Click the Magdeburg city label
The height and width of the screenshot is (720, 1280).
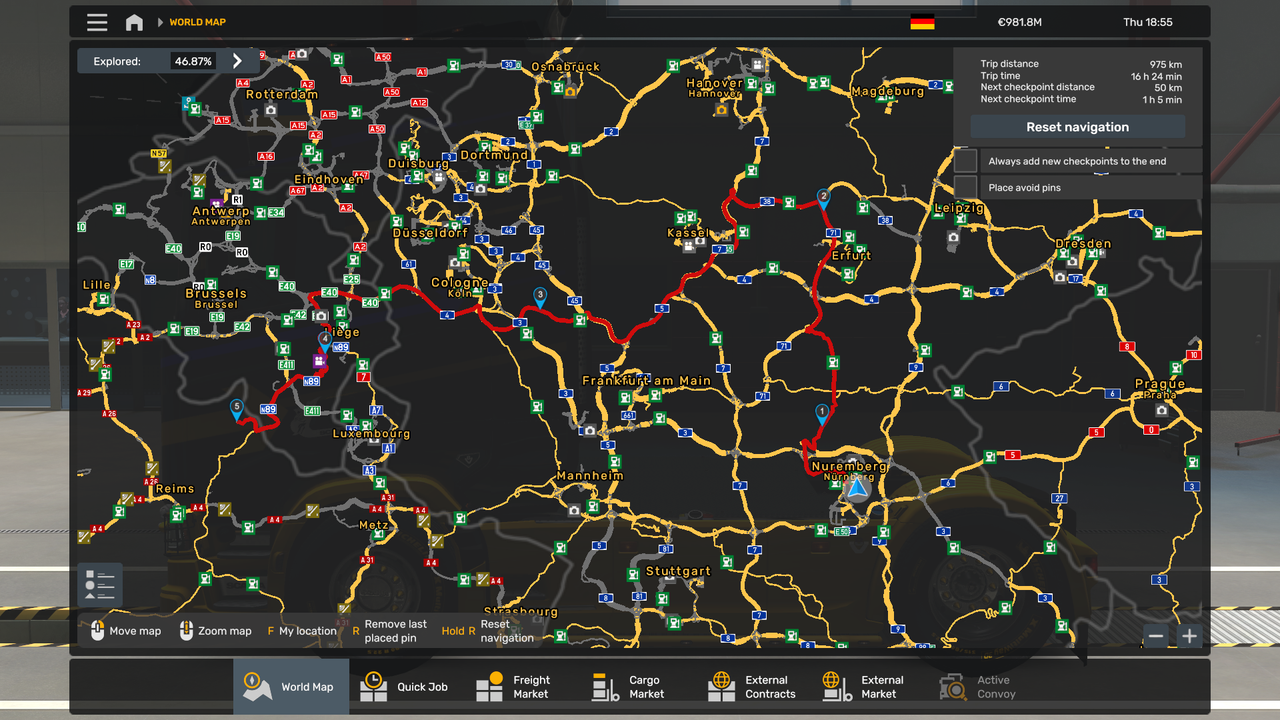point(888,91)
